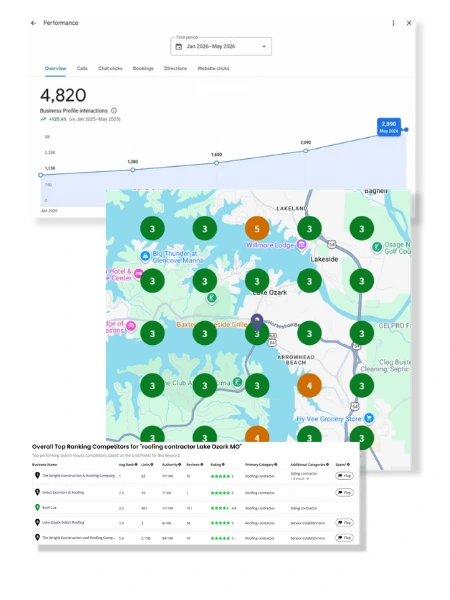Click the green pin icon for Roof Lux
Screen dimensions: 450x600
point(37,507)
